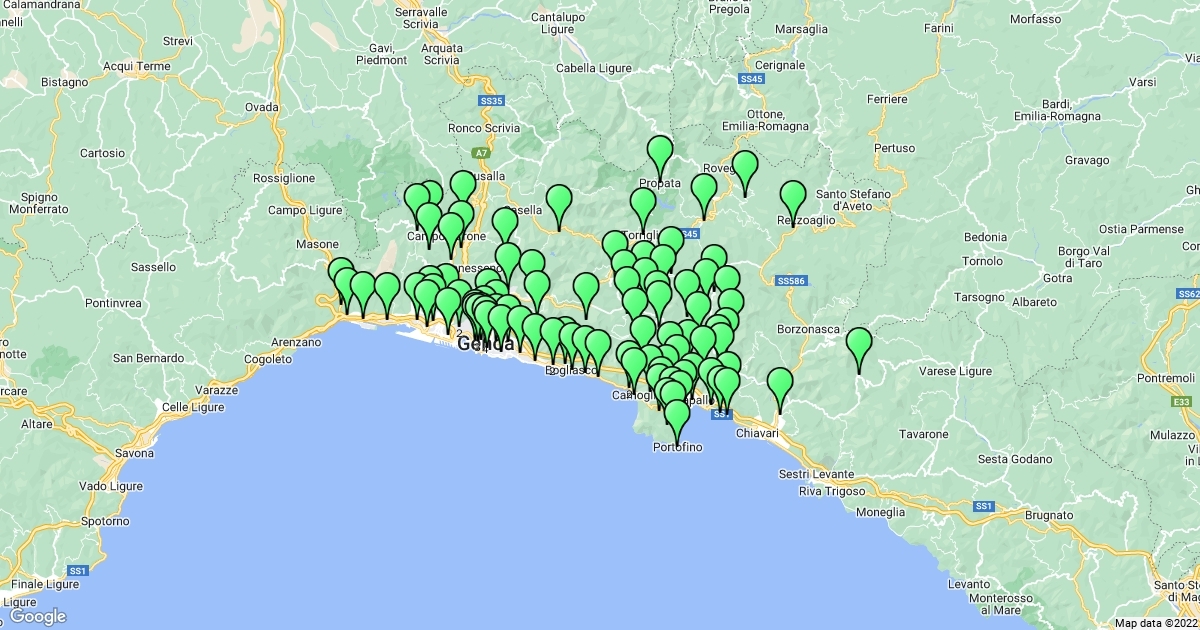Select the Ronco Scrivia label
This screenshot has width=1200, height=630.
coord(485,127)
